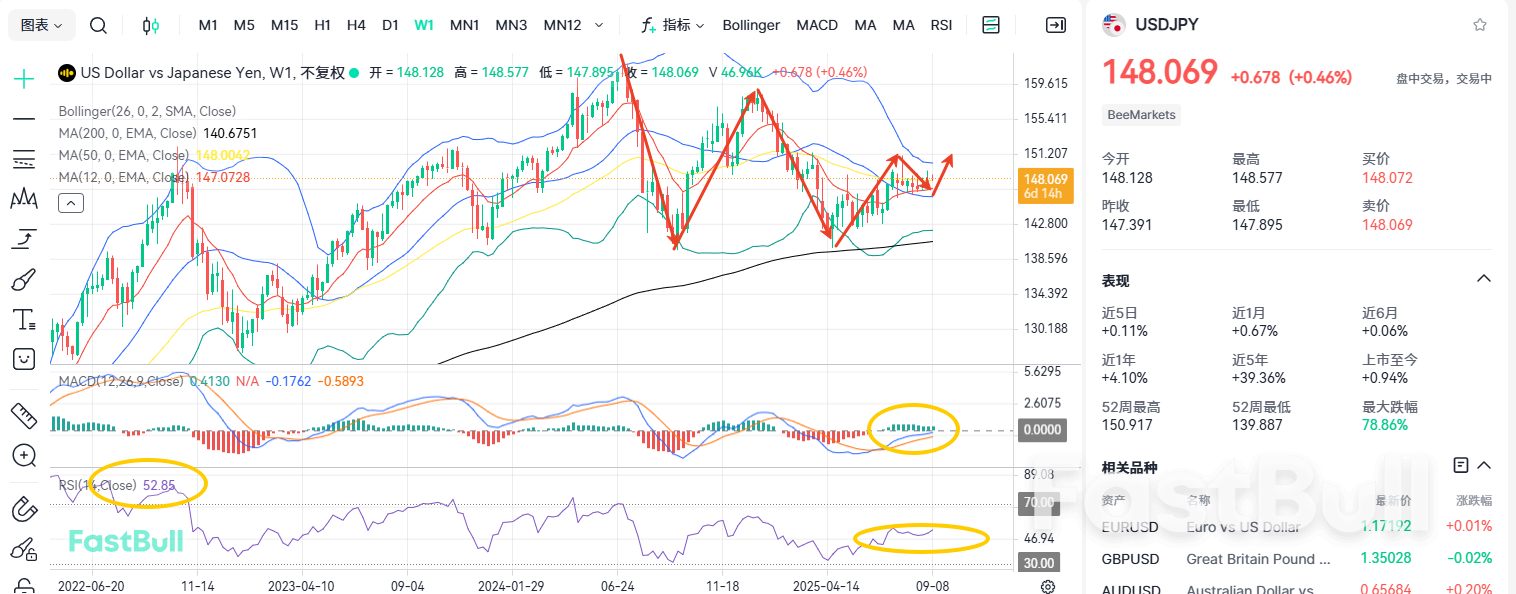This screenshot has height=594, width=1516.
Task: Add USDJPY to favorites with star
Action: pyautogui.click(x=1480, y=25)
